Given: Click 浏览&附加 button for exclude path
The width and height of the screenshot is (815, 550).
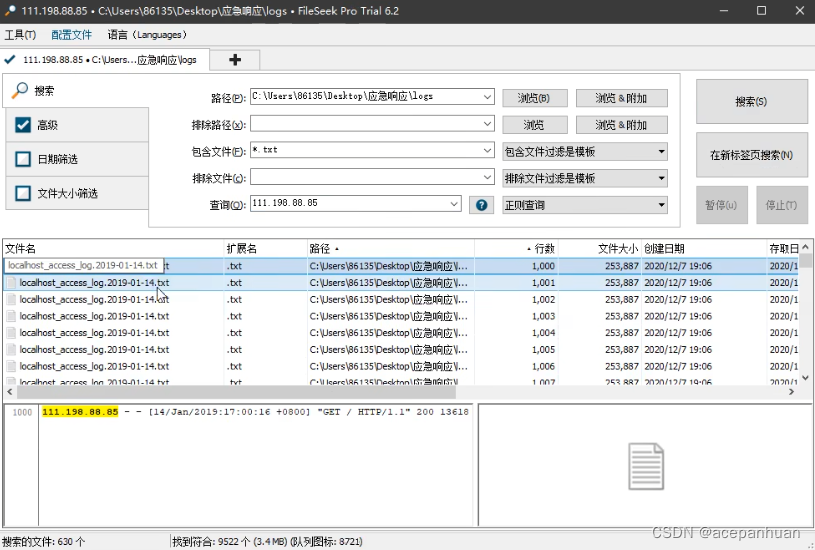Looking at the screenshot, I should [x=622, y=125].
